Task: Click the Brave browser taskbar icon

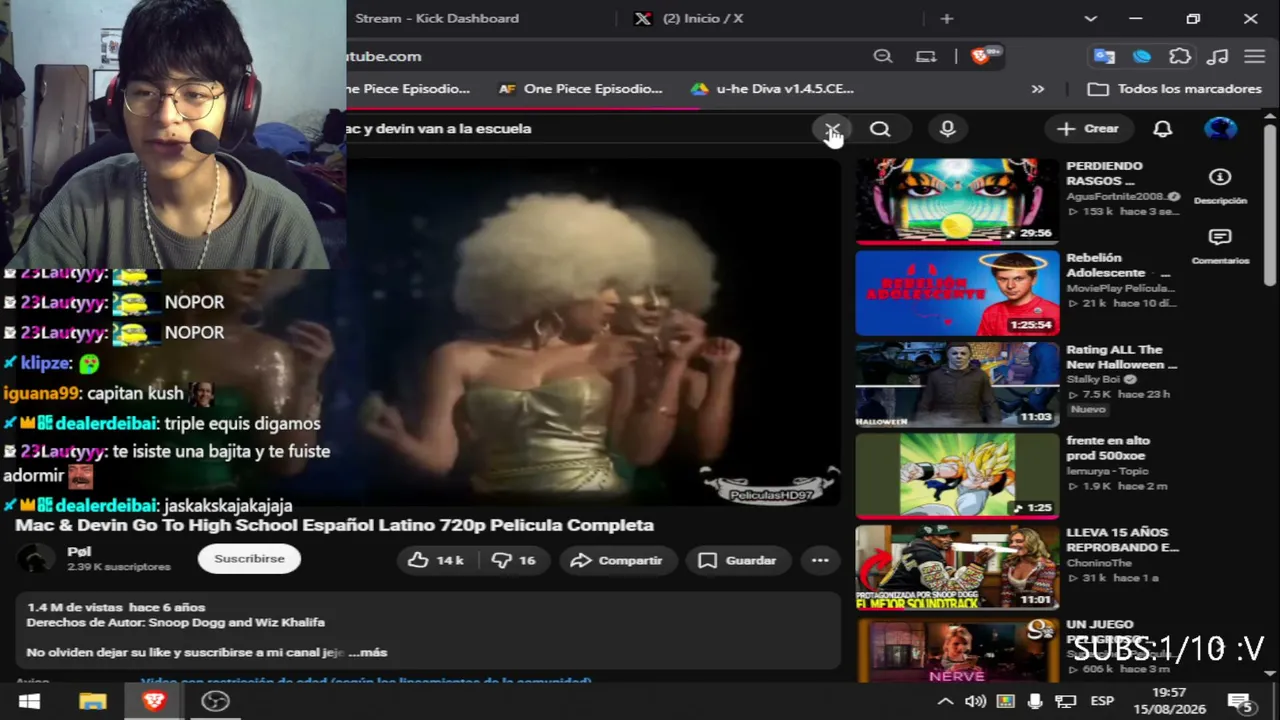Action: [x=153, y=702]
